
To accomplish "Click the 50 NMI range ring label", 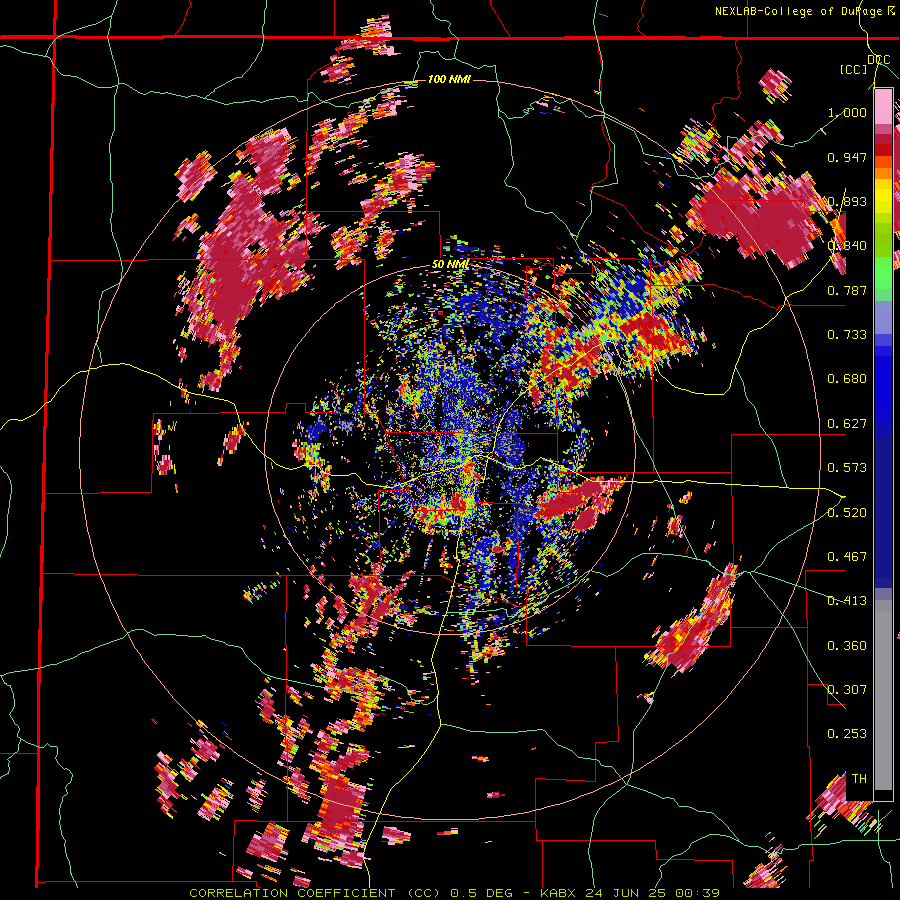I will [451, 265].
